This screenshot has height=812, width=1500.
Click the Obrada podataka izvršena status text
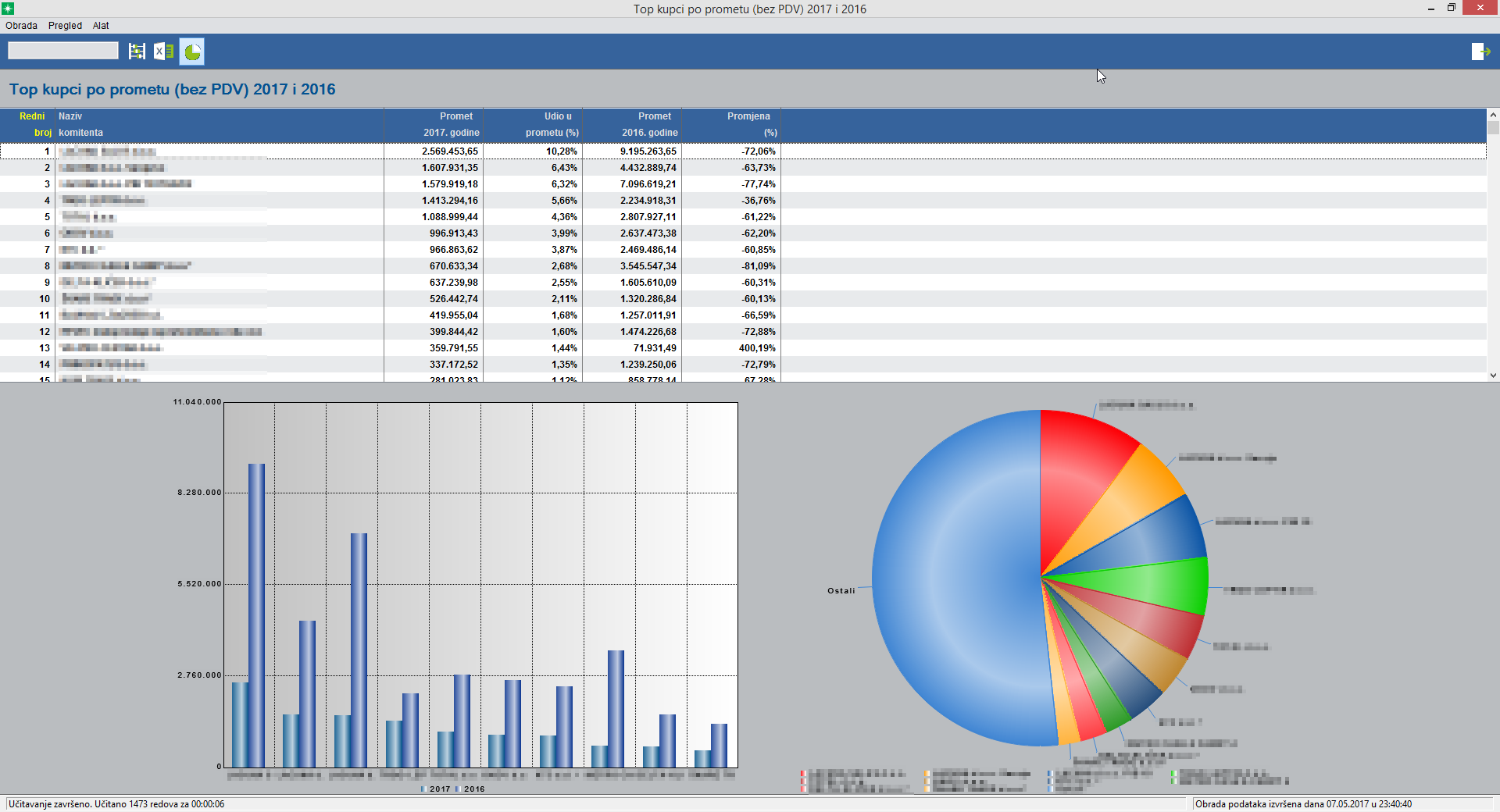(x=1303, y=804)
